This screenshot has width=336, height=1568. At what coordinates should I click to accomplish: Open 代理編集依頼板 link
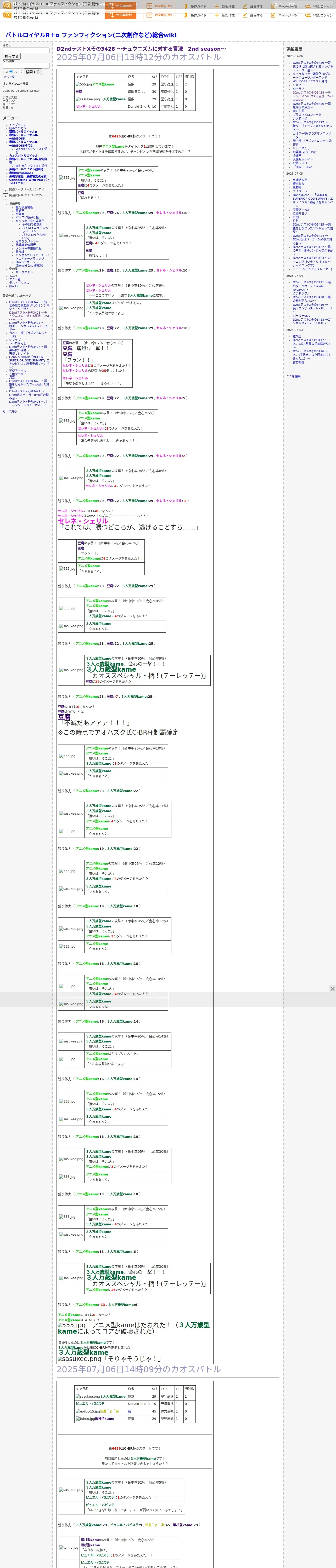tap(26, 245)
